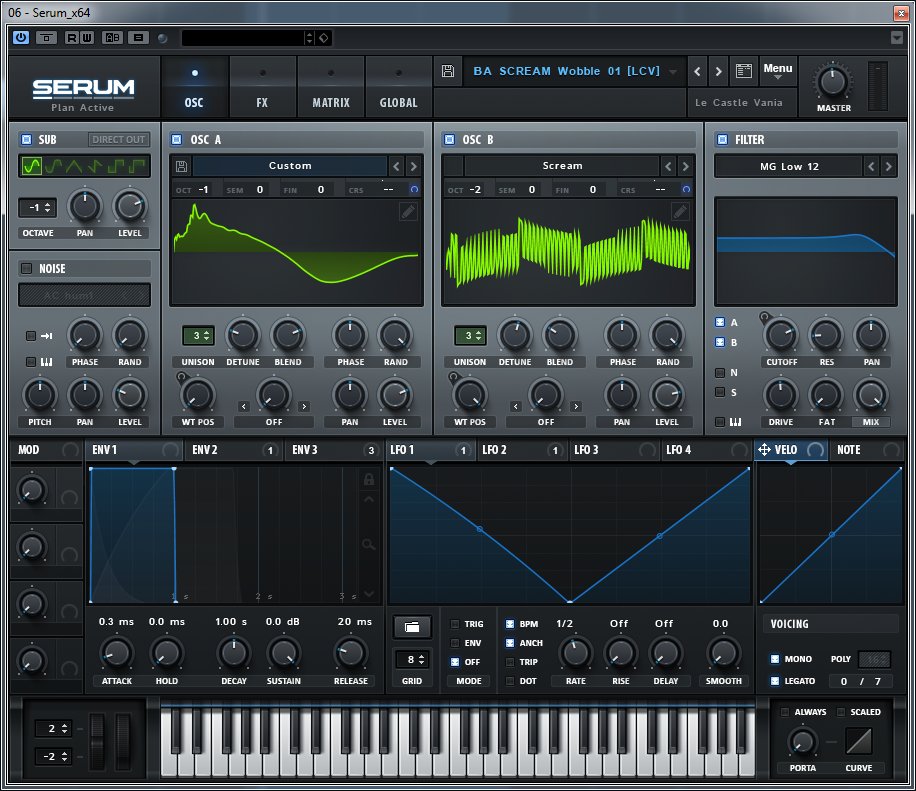
Task: Open the Scream wavetable selector on OSC B
Action: click(562, 166)
